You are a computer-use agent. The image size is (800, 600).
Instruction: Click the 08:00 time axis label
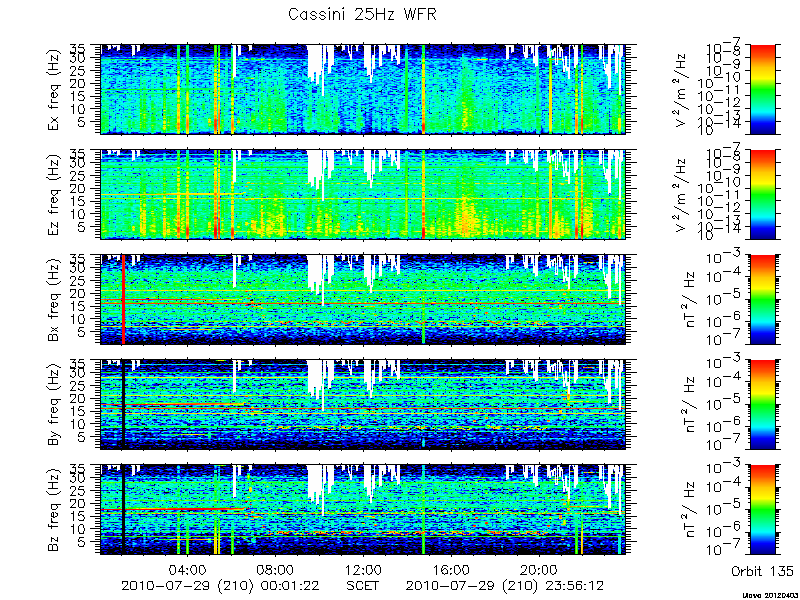point(276,570)
